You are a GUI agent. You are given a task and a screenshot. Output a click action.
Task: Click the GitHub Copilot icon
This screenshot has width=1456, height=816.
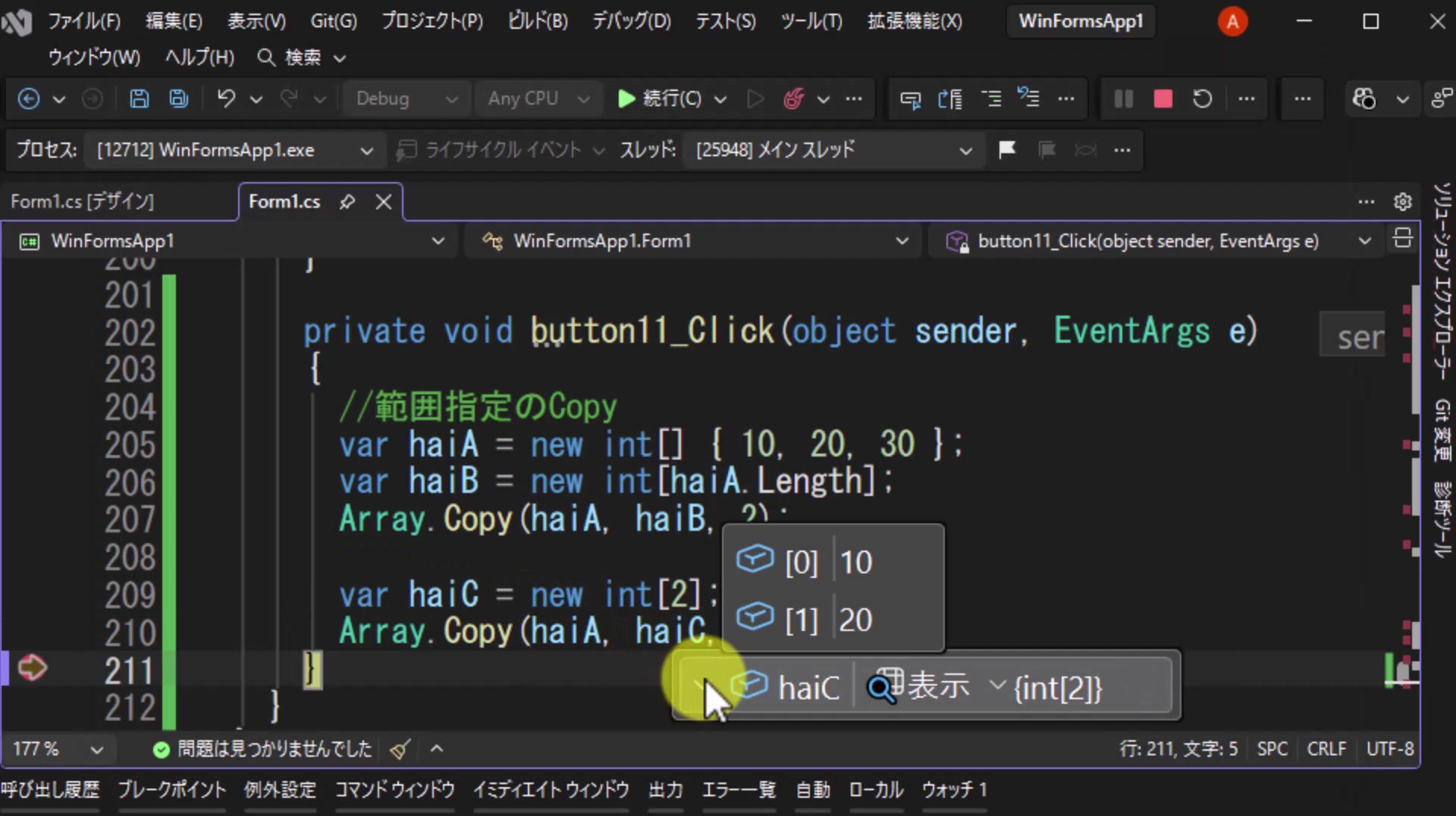coord(1363,99)
